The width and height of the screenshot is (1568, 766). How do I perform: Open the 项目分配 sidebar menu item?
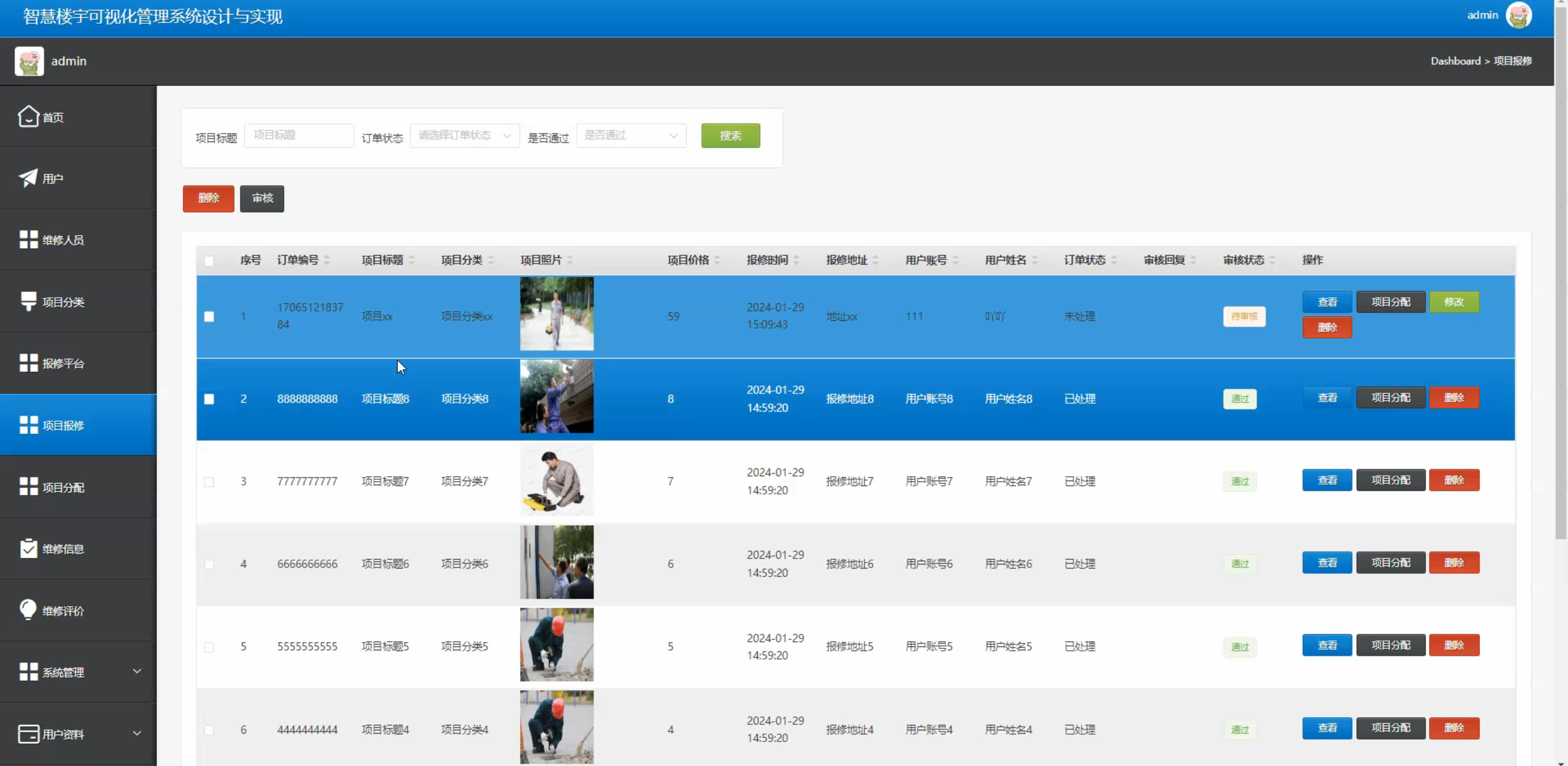tap(63, 487)
